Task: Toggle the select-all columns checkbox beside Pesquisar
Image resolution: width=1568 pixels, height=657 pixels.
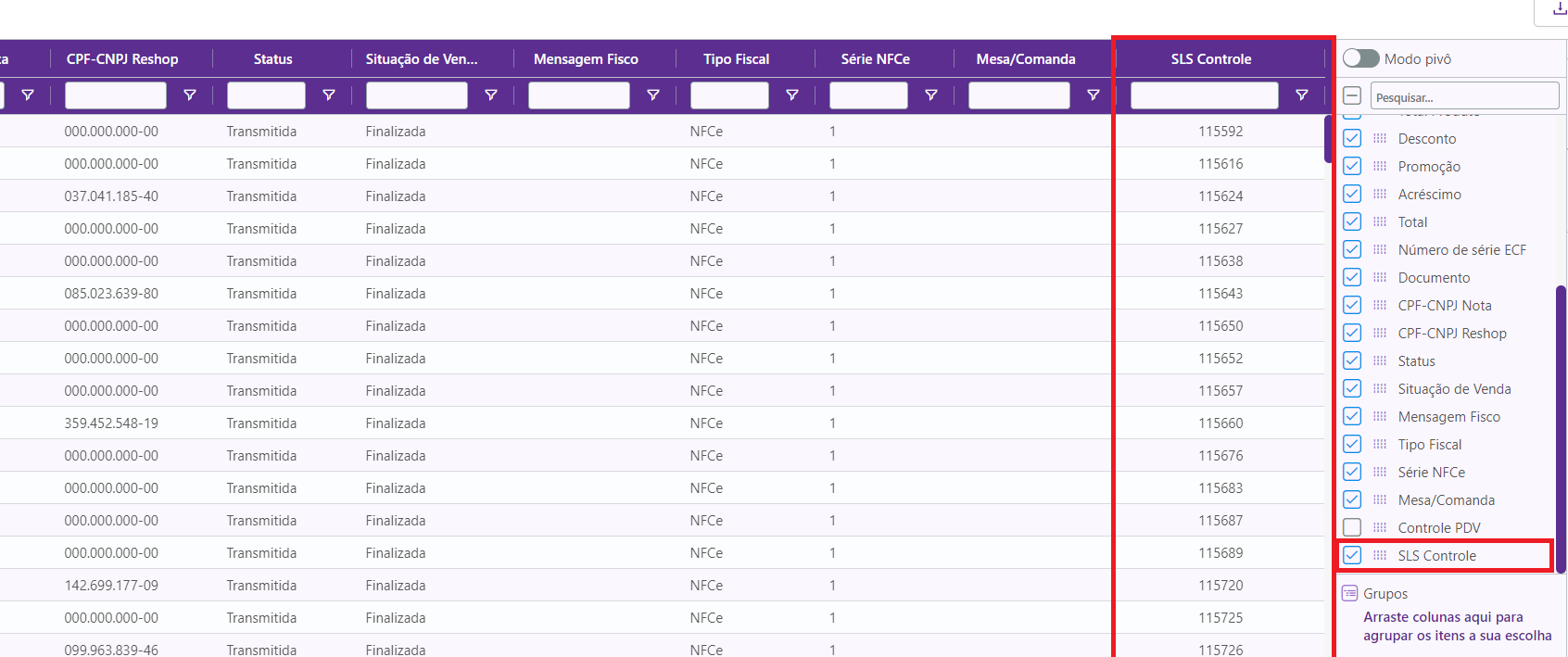Action: [x=1352, y=95]
